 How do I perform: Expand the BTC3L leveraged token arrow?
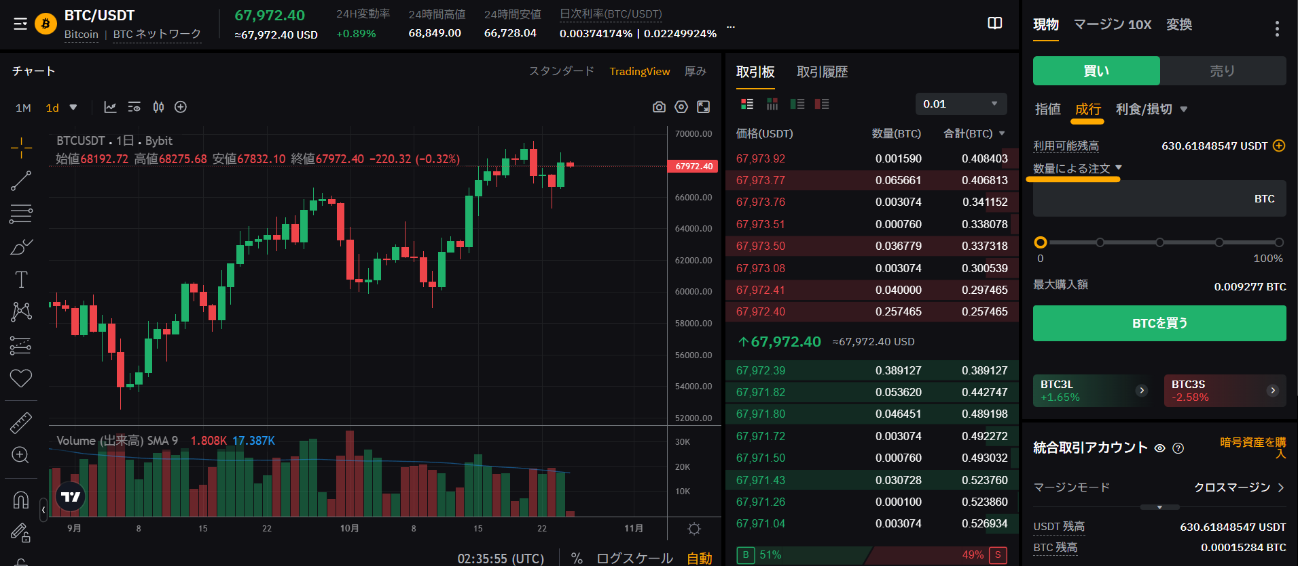[1142, 391]
